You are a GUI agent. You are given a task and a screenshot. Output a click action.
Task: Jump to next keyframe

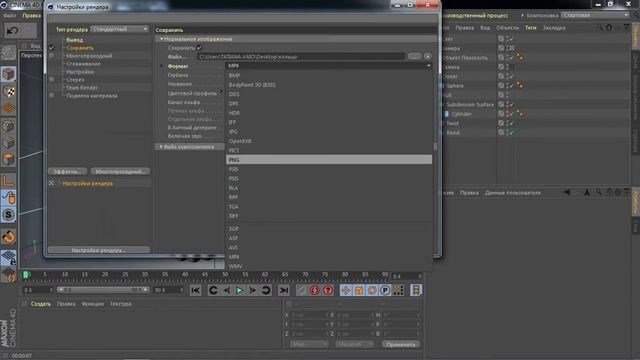point(266,290)
